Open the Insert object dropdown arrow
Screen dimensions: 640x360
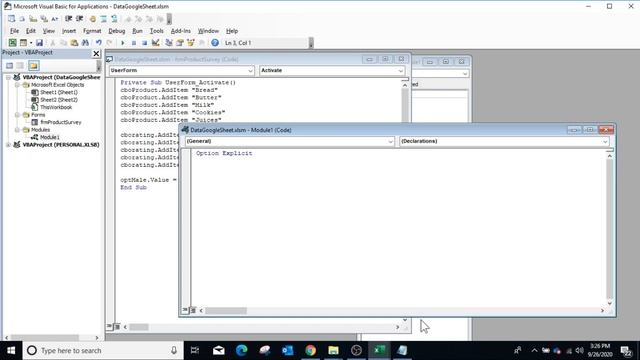(x=31, y=42)
